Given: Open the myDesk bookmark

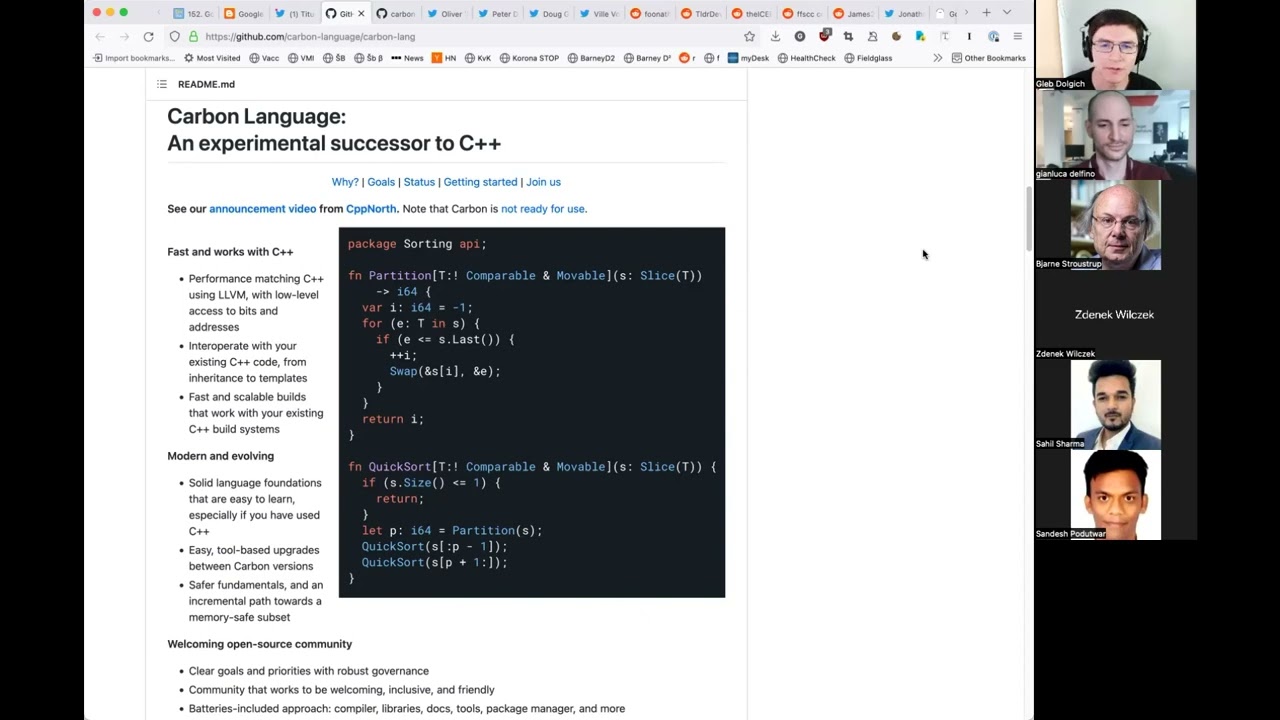Looking at the screenshot, I should click(x=748, y=58).
